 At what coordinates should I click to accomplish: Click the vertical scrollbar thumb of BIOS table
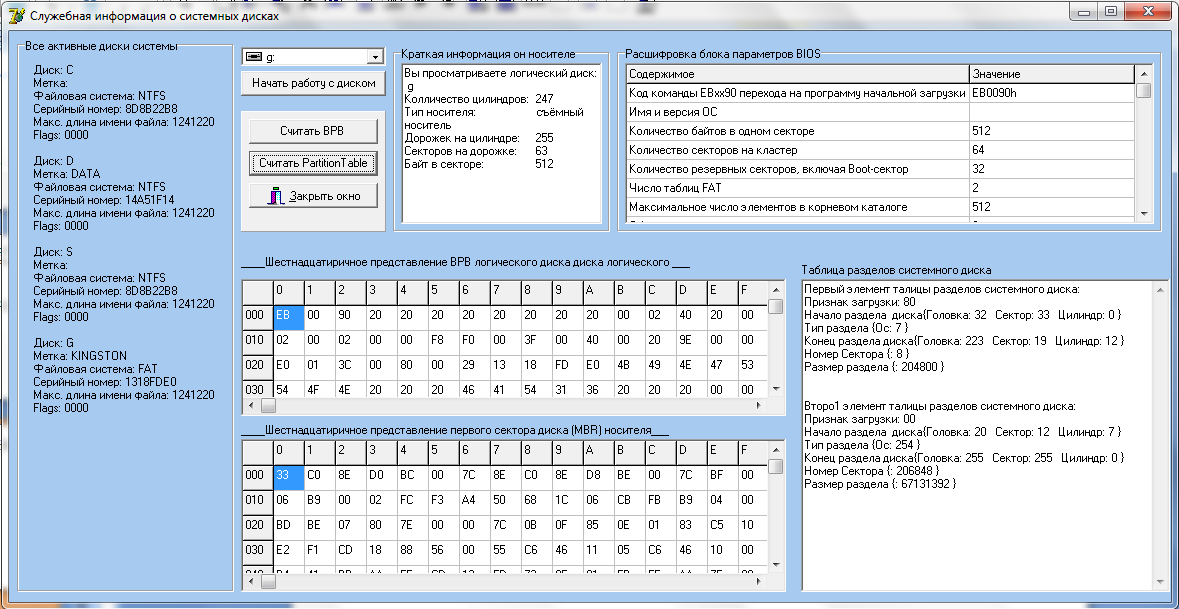[1143, 90]
